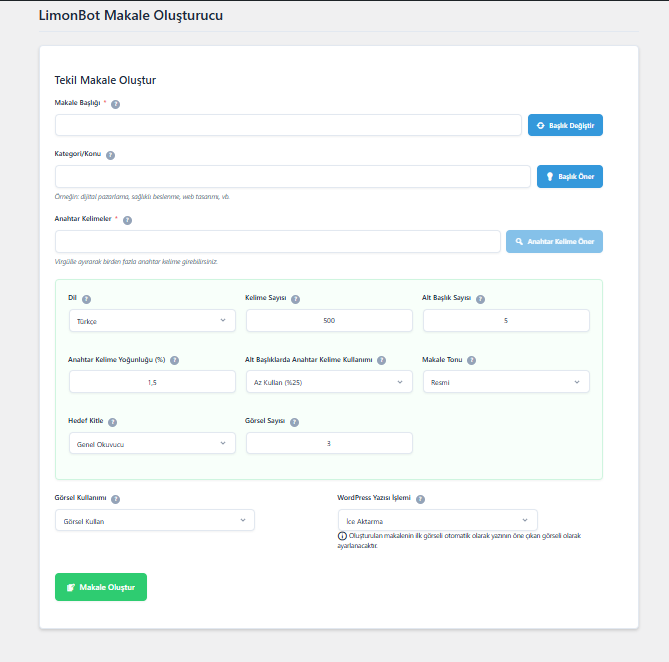Viewport: 669px width, 662px height.
Task: Show help for Makale Tonu
Action: 471,360
